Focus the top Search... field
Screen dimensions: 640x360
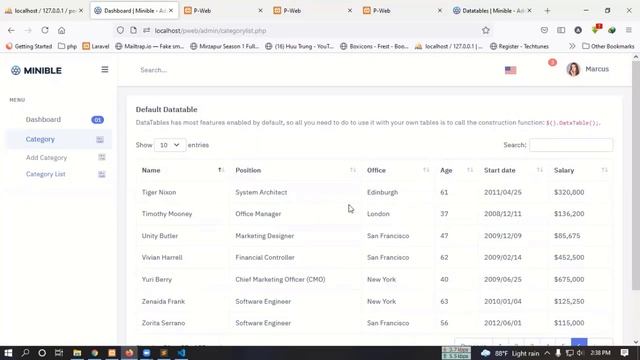(154, 70)
